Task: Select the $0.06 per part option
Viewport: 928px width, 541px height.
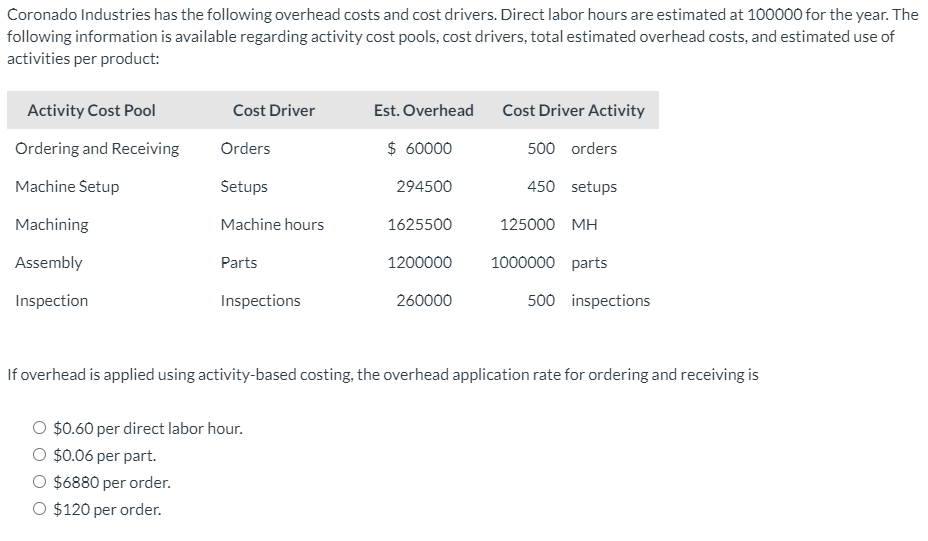Action: click(x=40, y=455)
